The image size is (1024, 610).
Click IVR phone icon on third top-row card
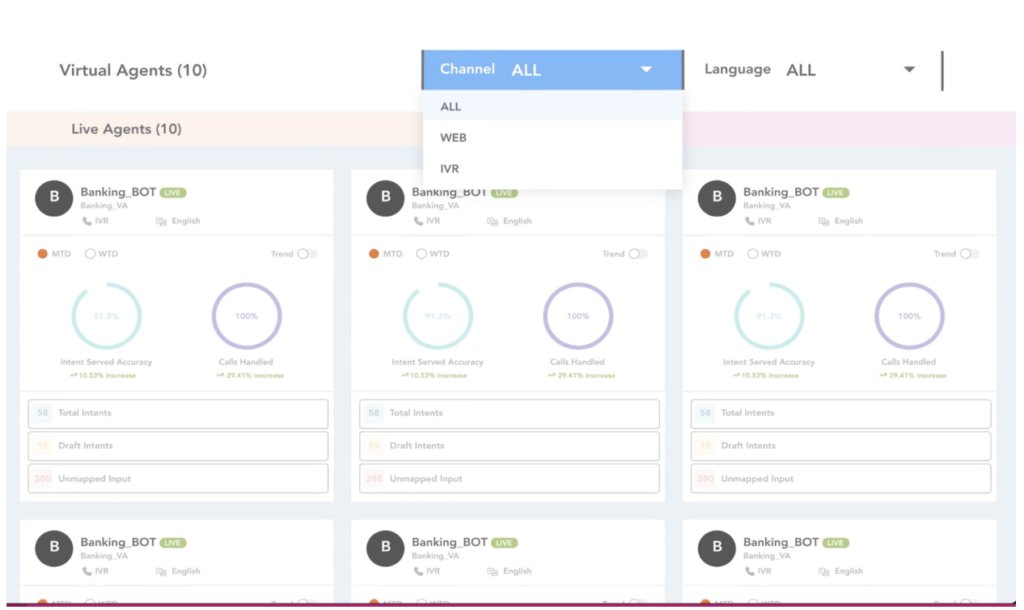coord(750,221)
